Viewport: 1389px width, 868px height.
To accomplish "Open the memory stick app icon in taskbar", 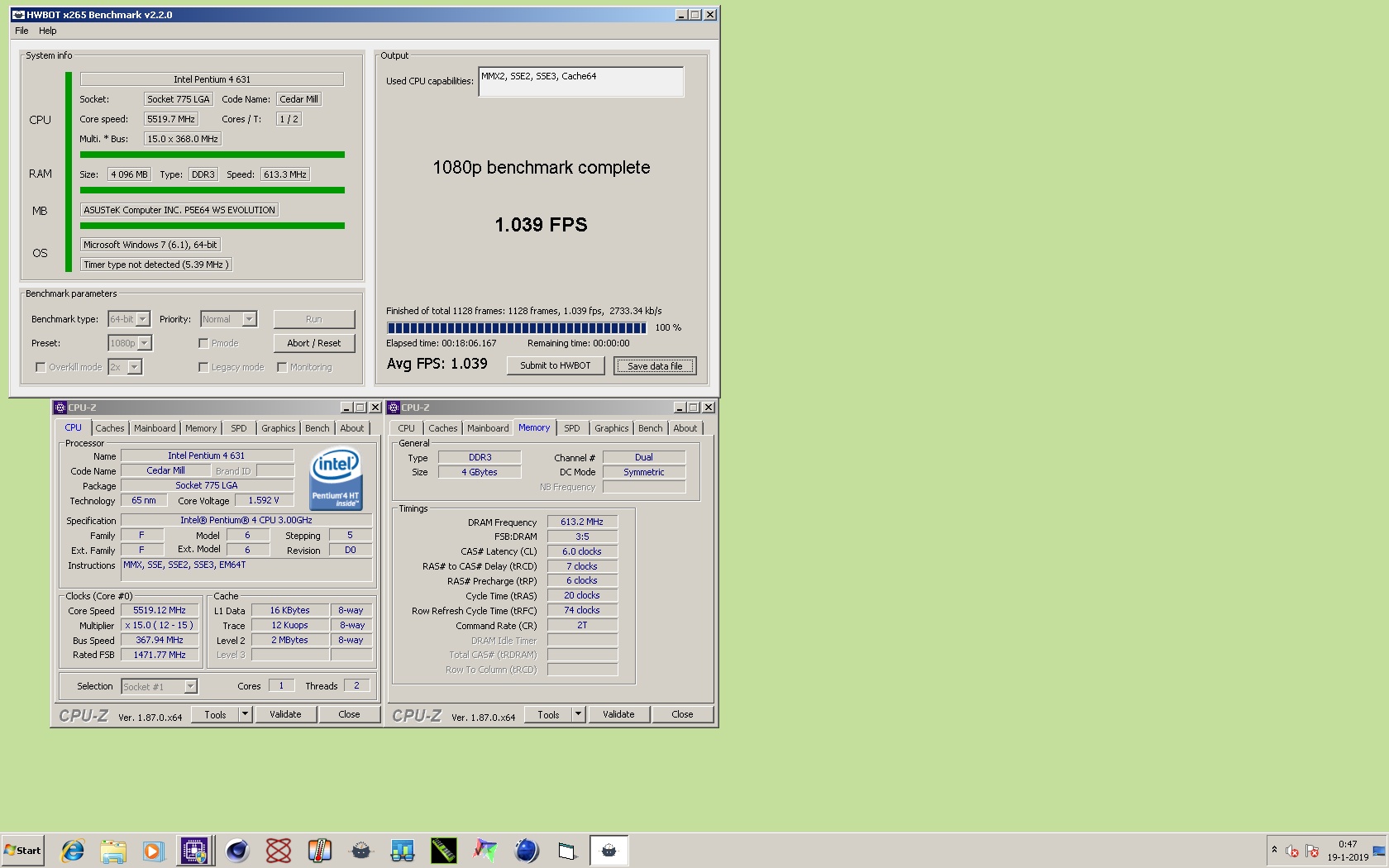I will point(444,851).
